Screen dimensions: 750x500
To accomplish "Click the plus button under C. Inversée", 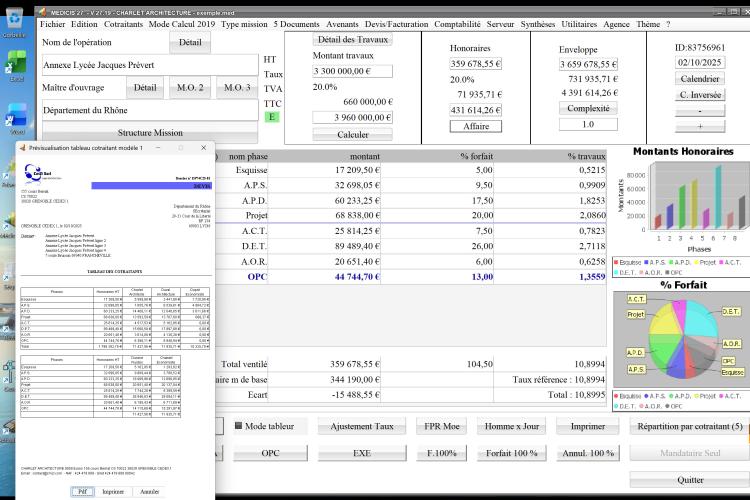I will tap(700, 126).
